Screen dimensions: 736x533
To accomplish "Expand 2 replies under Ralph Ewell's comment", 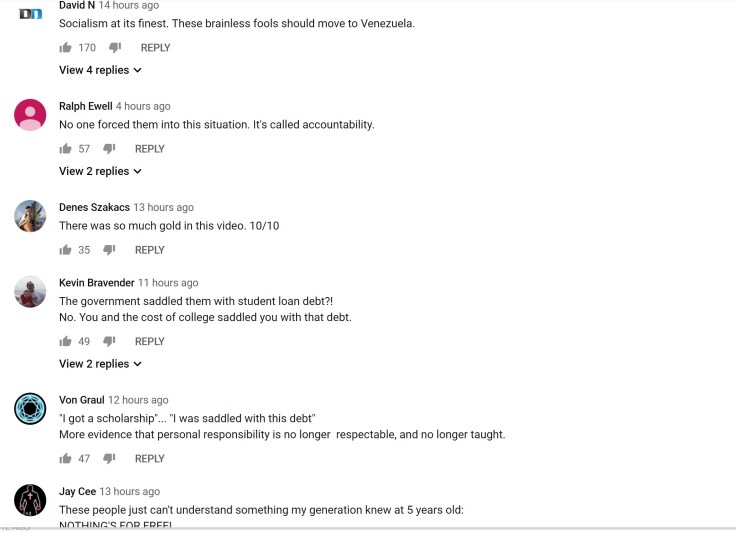I will 100,171.
